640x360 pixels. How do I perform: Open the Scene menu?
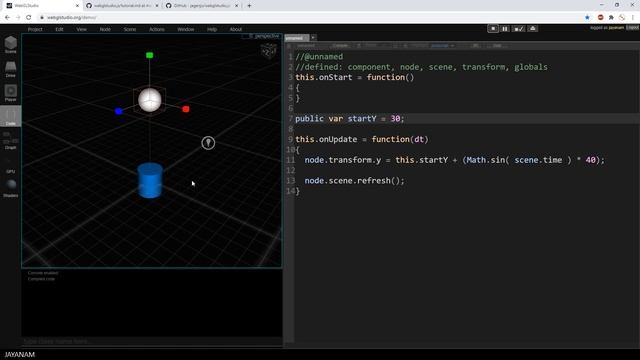[x=130, y=29]
